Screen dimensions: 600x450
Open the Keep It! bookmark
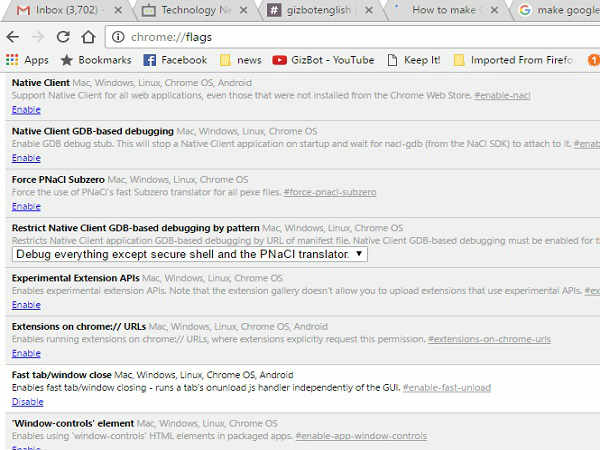(413, 60)
